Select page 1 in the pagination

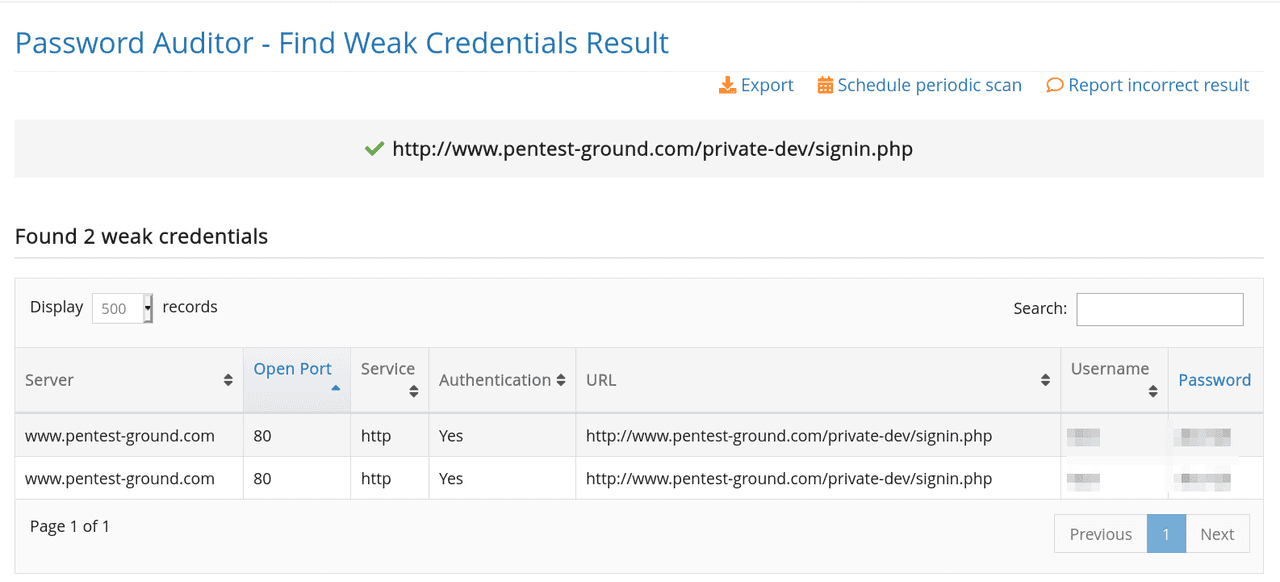pos(1166,533)
